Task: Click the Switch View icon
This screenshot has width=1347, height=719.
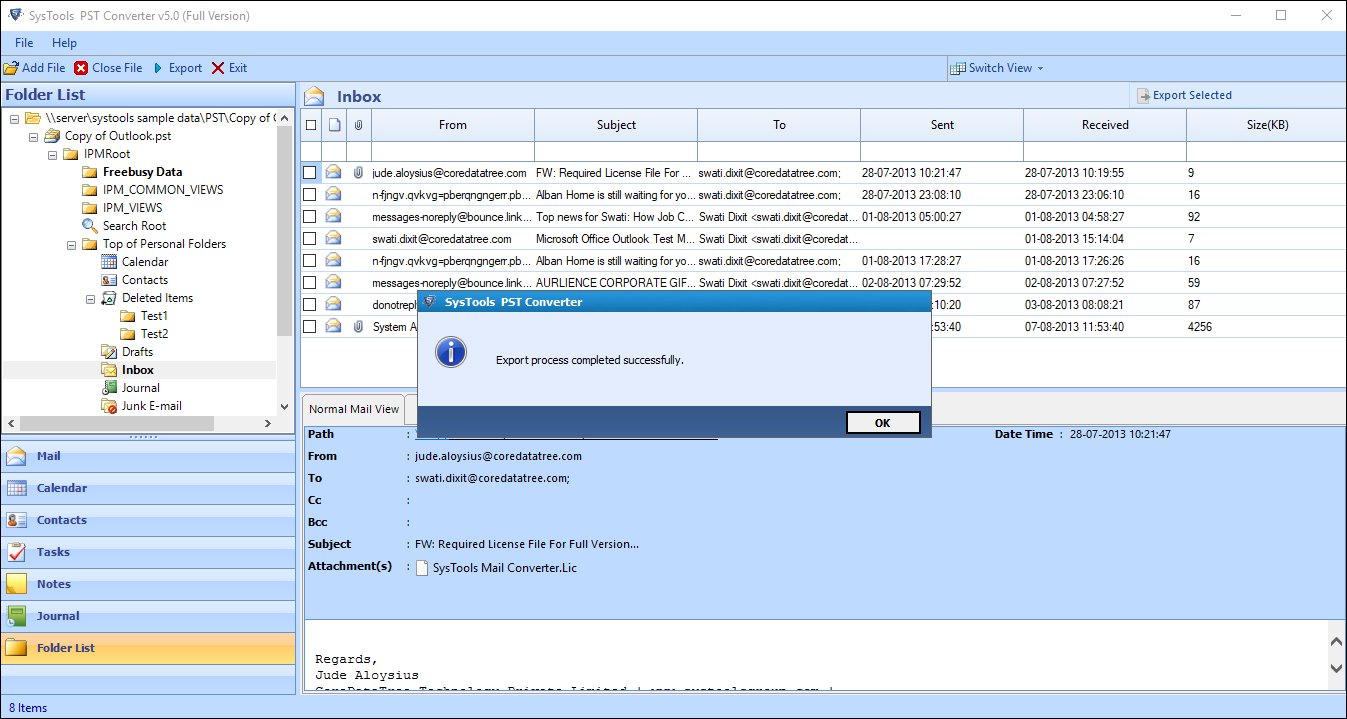Action: point(959,68)
